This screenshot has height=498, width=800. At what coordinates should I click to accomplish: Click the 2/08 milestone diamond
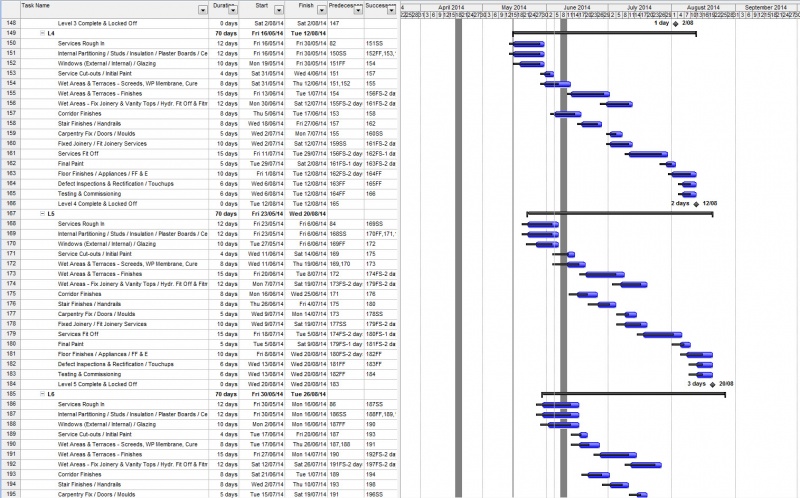[x=676, y=24]
